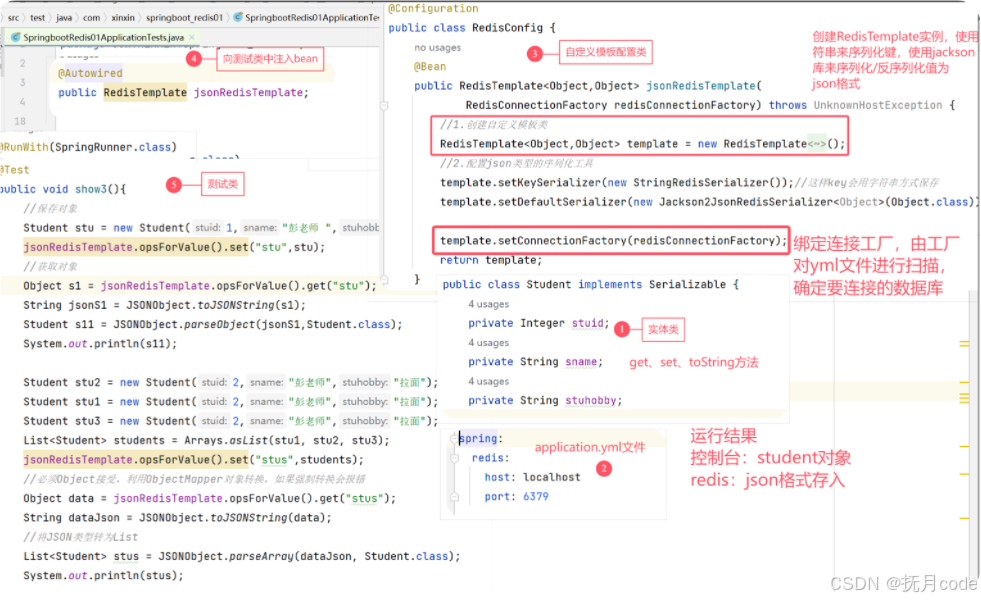Open the 'test' breadcrumb segment
Viewport: 981px width, 601px height.
(38, 18)
